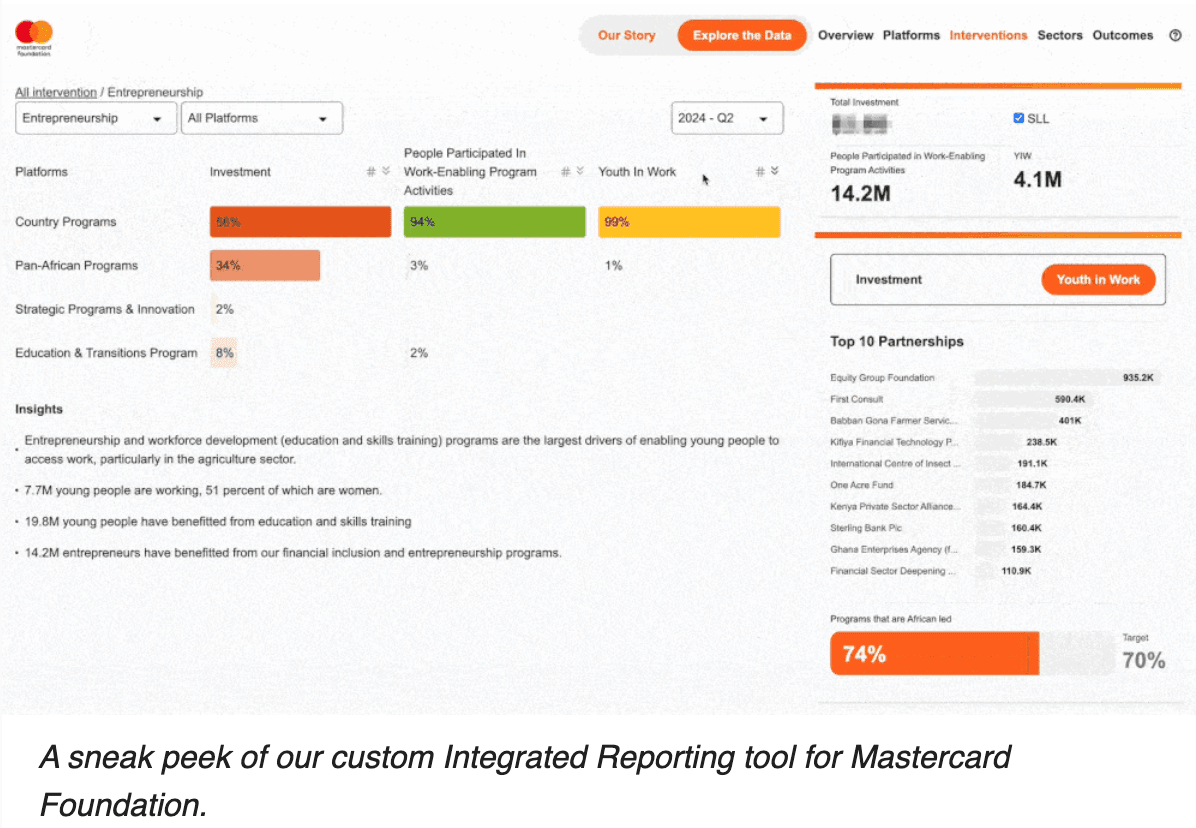Open the help question mark icon
The height and width of the screenshot is (828, 1196).
[x=1175, y=35]
